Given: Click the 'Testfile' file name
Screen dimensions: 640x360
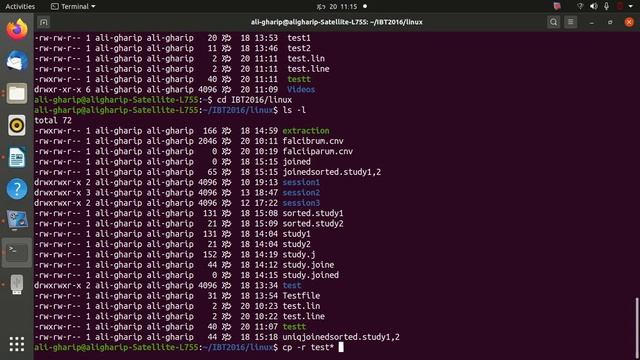Looking at the screenshot, I should 301,296.
